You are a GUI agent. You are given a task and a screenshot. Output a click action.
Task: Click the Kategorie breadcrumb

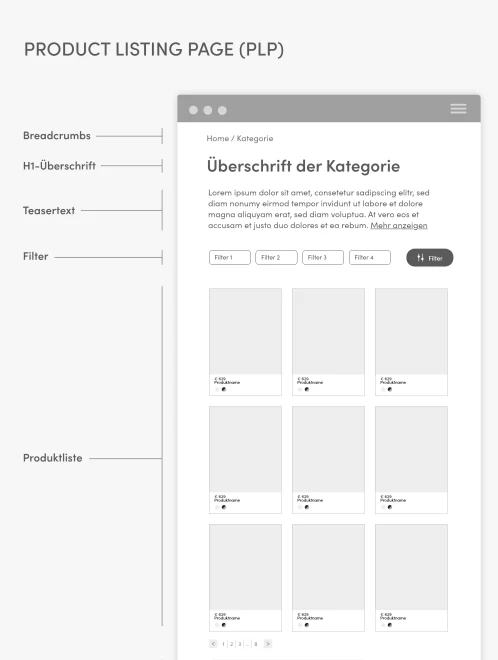(255, 138)
